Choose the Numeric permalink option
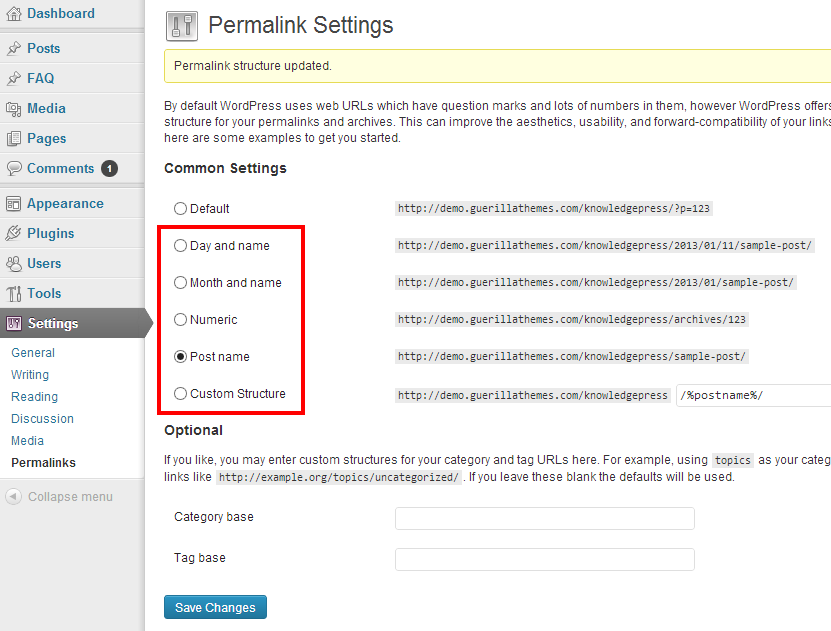Screen dimensions: 831x631 [180, 319]
